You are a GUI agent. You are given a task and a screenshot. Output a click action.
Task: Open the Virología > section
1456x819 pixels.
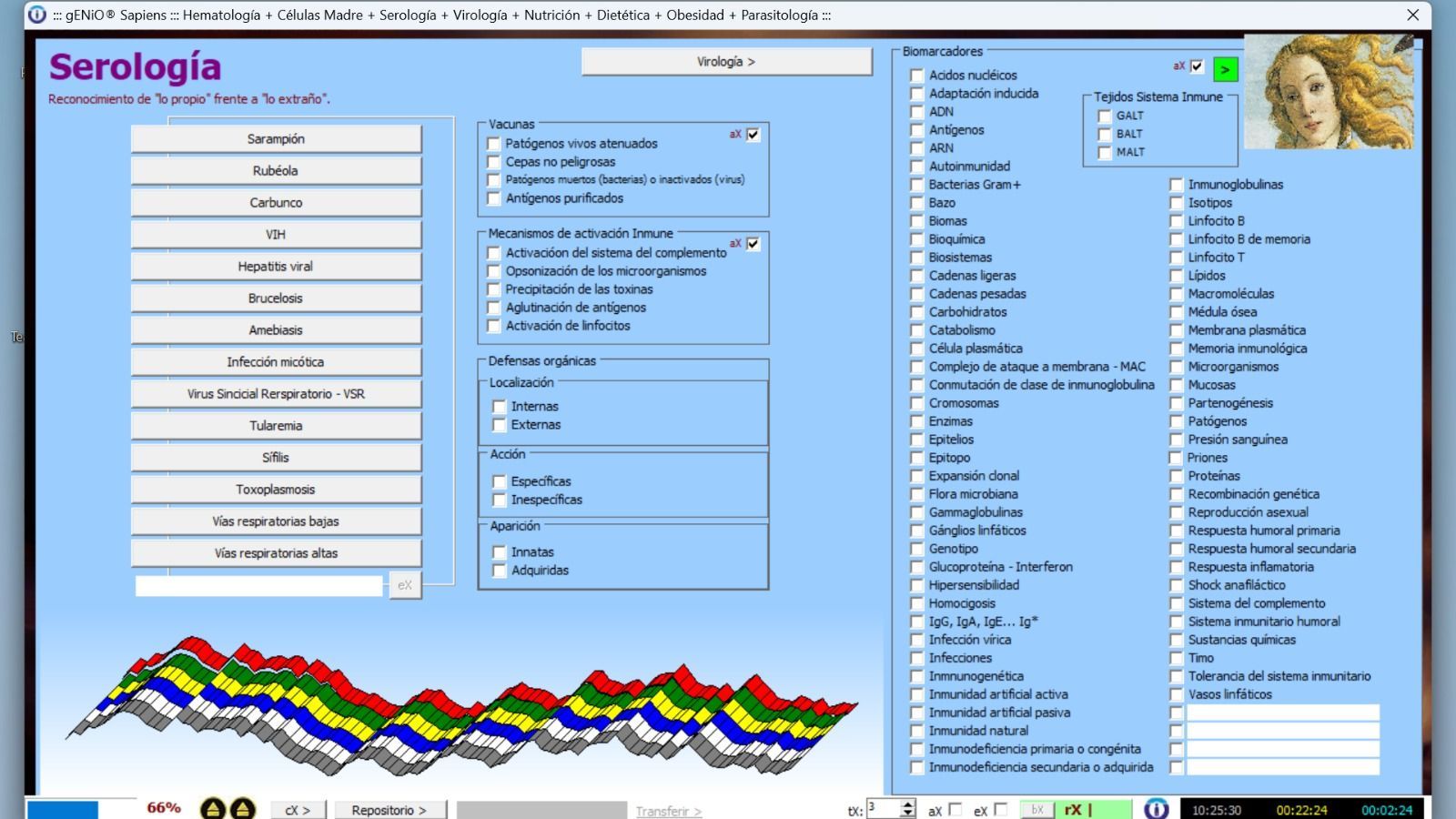click(726, 62)
